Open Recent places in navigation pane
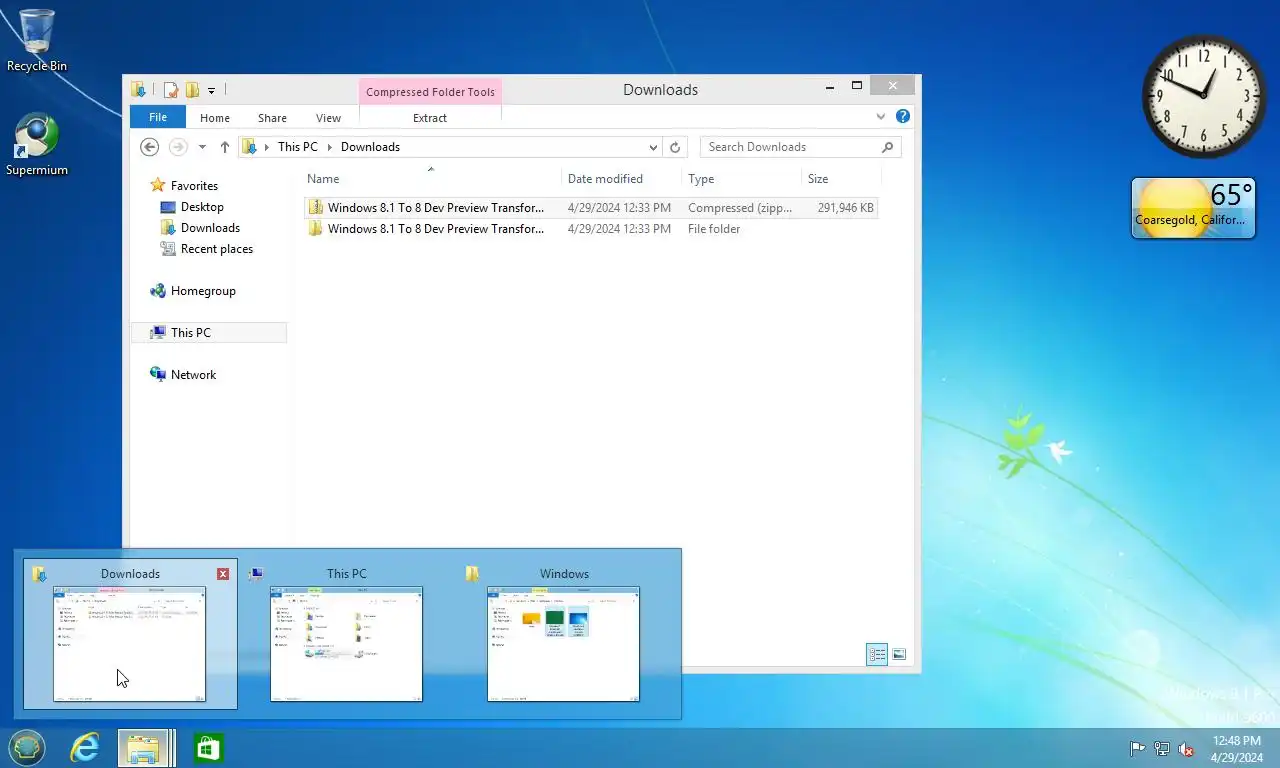1280x768 pixels. tap(217, 249)
